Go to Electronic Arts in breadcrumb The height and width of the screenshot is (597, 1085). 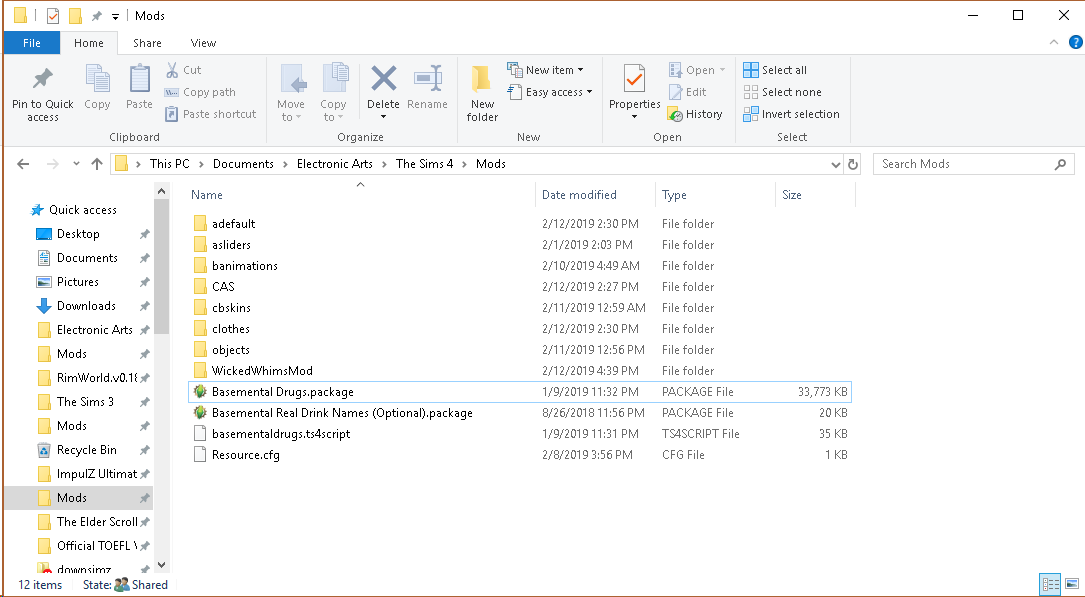pos(335,164)
